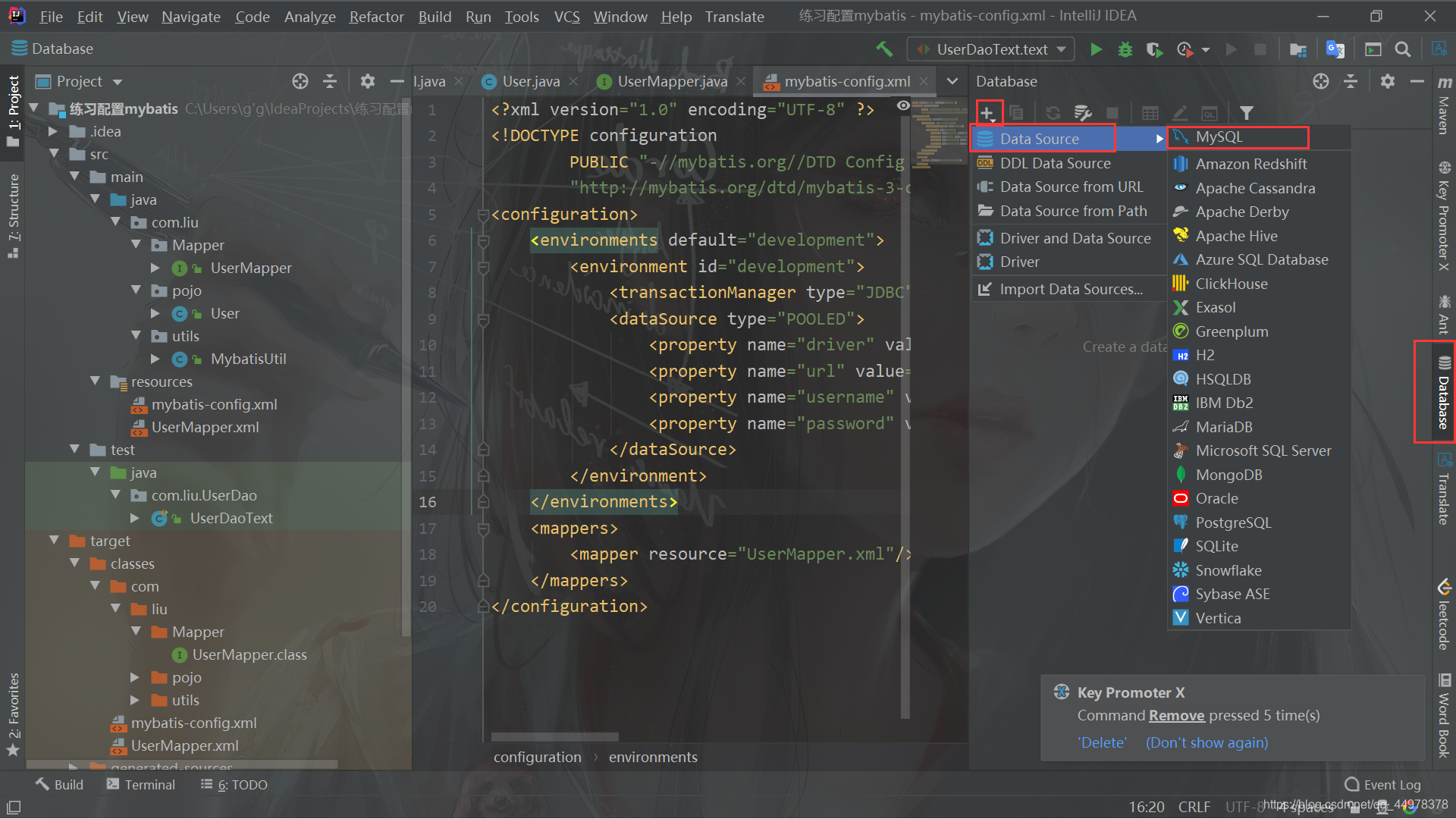
Task: Toggle the editor inspections eye icon
Action: (x=903, y=106)
